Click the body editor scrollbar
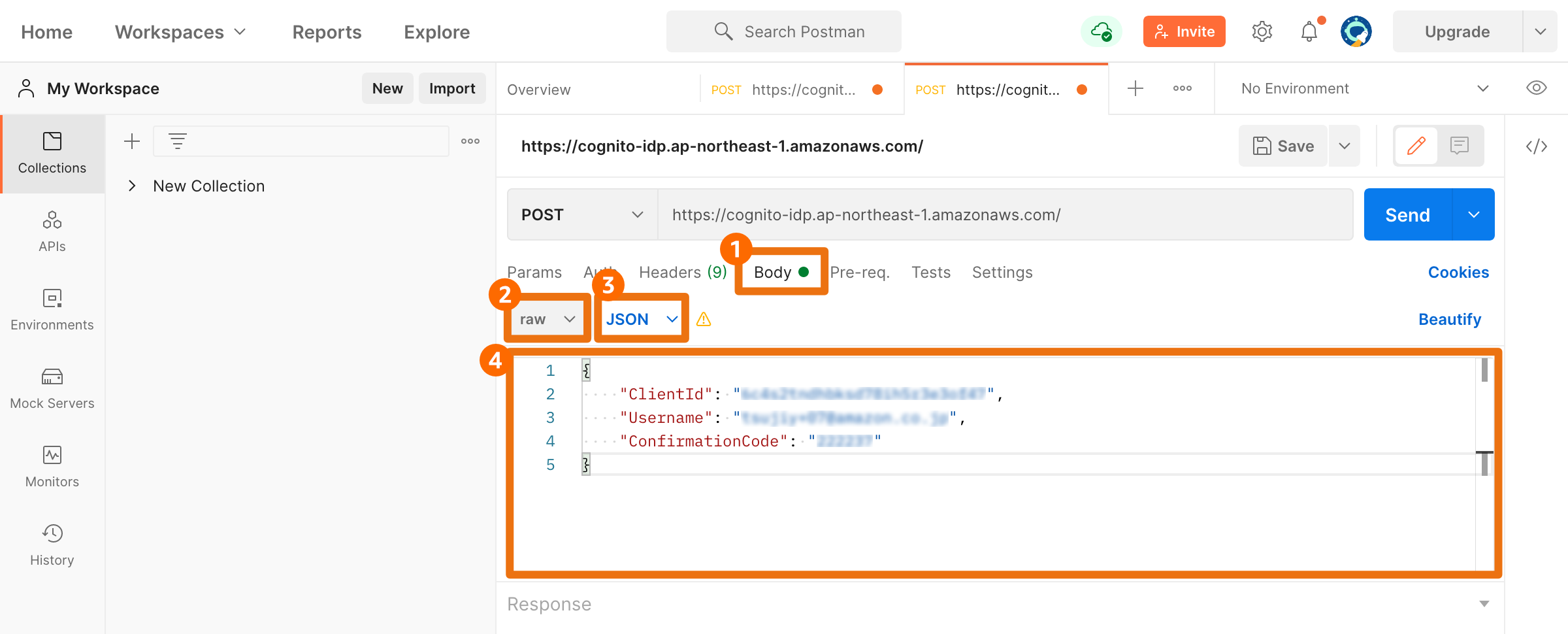 click(1484, 418)
